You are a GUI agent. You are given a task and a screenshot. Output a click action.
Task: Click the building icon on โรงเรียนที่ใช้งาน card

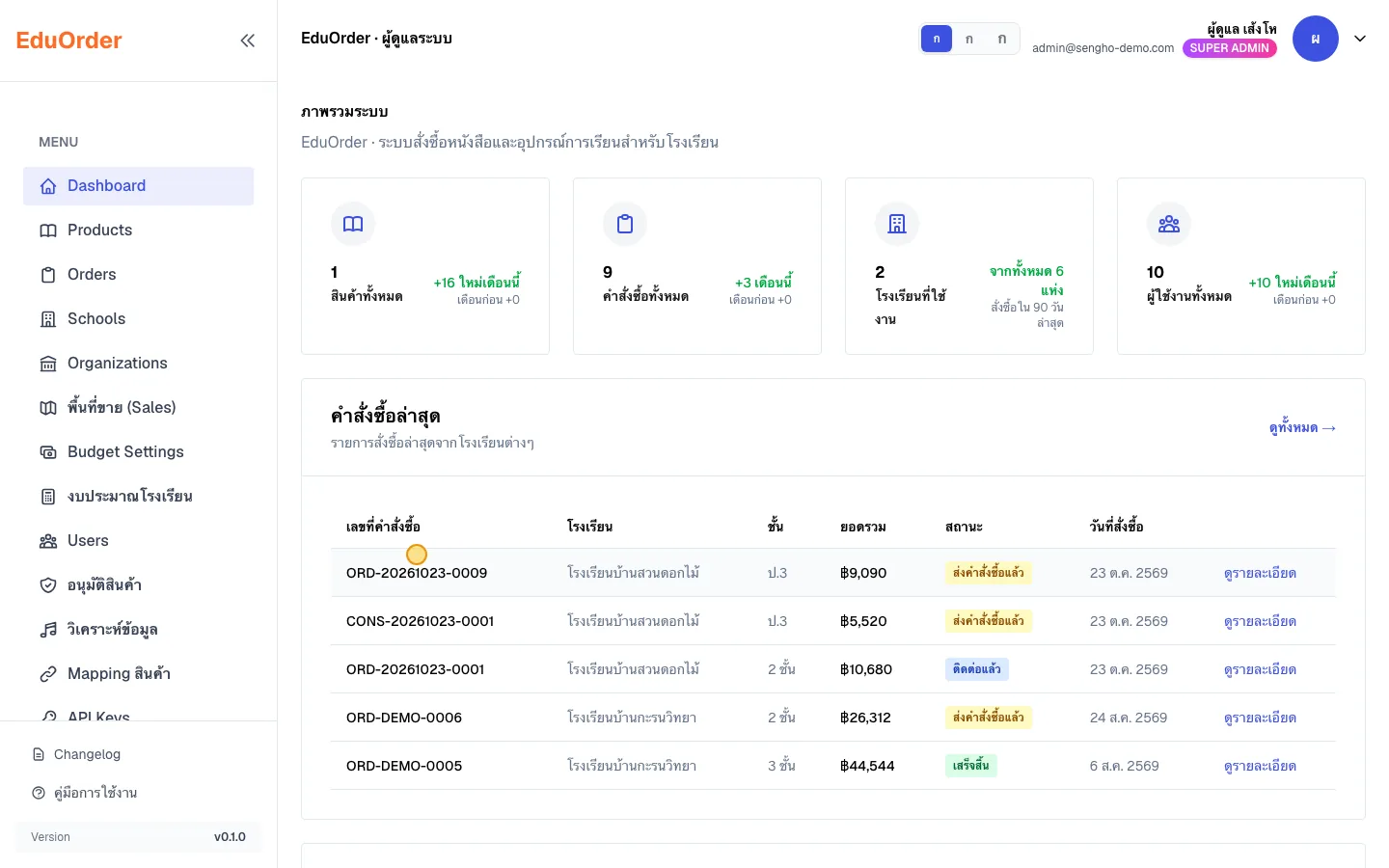(897, 224)
